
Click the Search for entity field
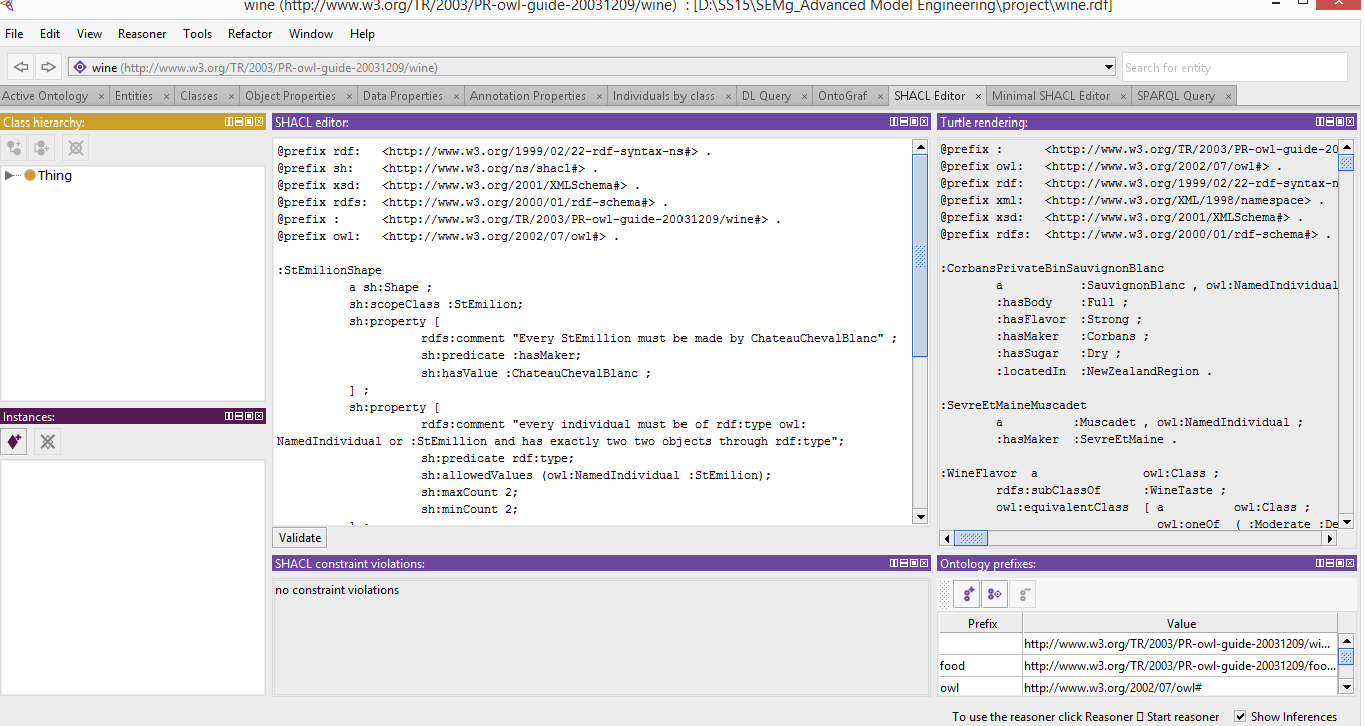1234,67
